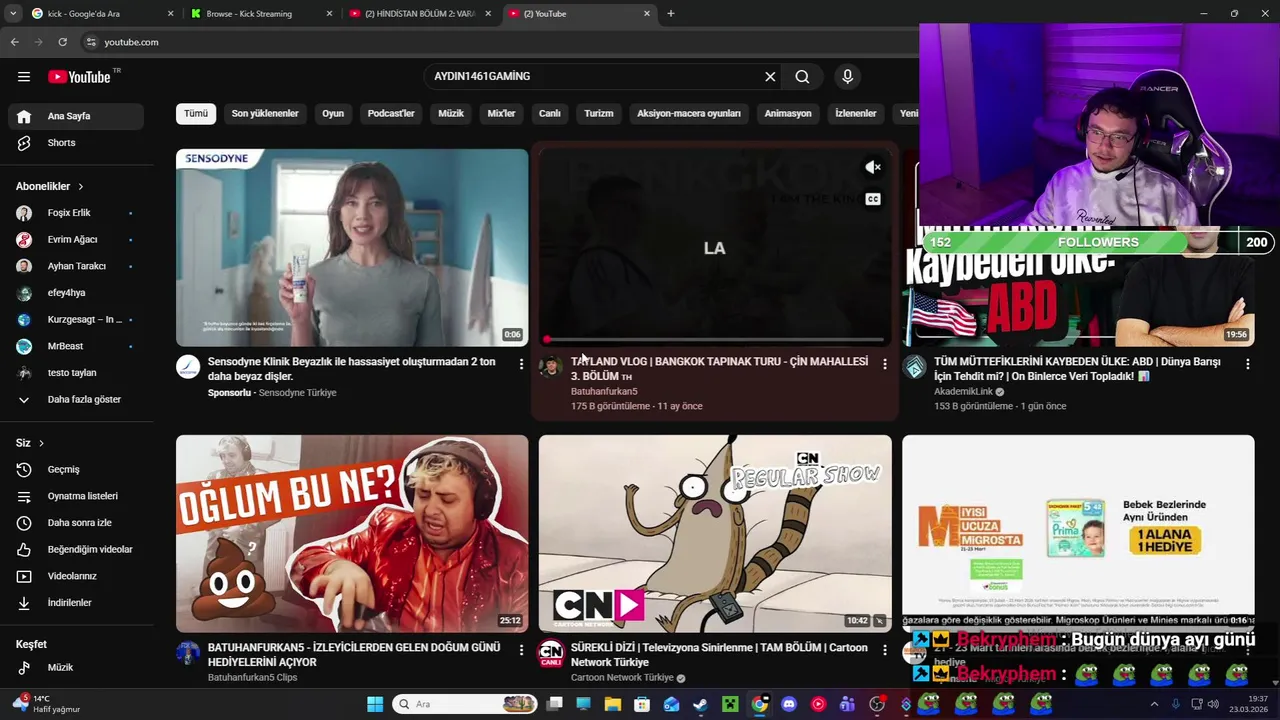Image resolution: width=1280 pixels, height=720 pixels.
Task: Open Daha sonra izle list
Action: pos(76,523)
